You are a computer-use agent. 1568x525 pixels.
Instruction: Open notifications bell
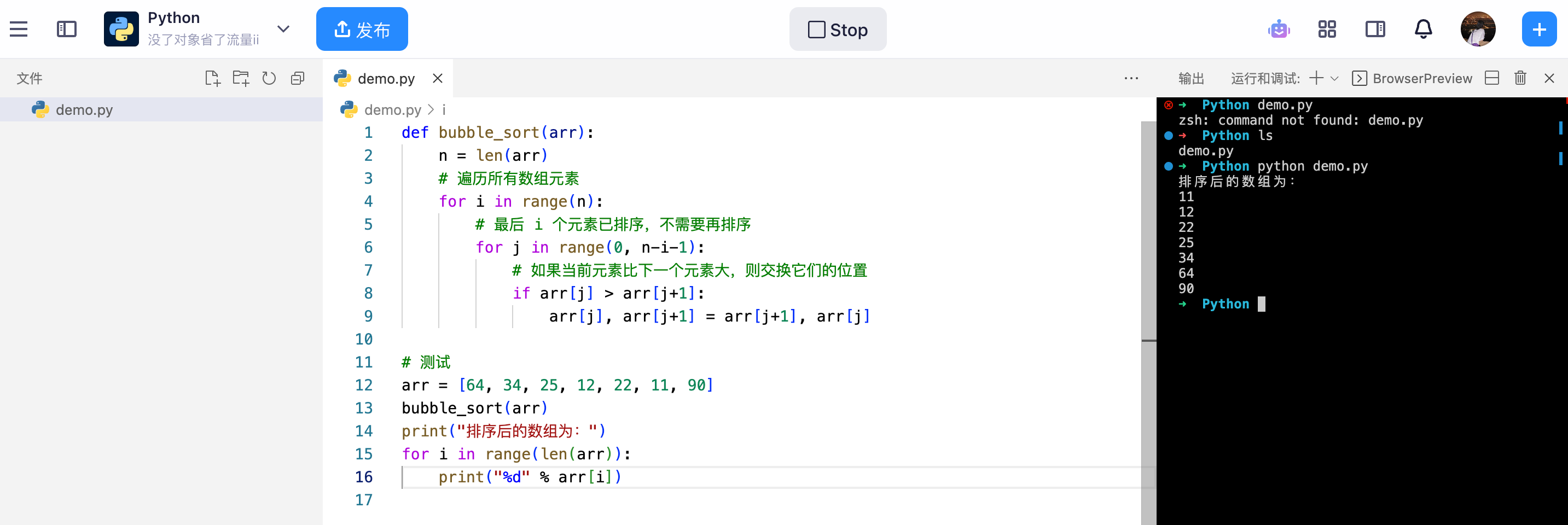tap(1423, 29)
